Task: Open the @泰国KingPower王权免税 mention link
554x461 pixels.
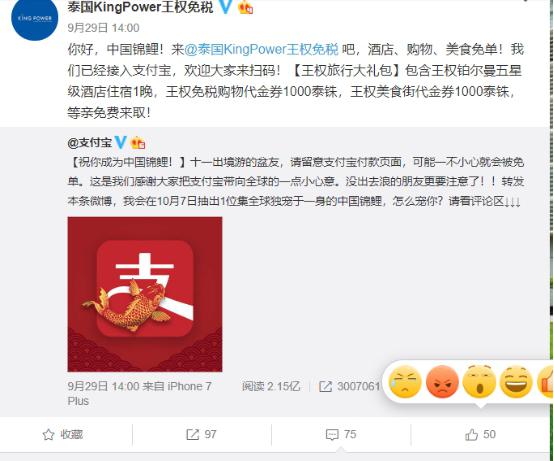Action: pyautogui.click(x=261, y=49)
